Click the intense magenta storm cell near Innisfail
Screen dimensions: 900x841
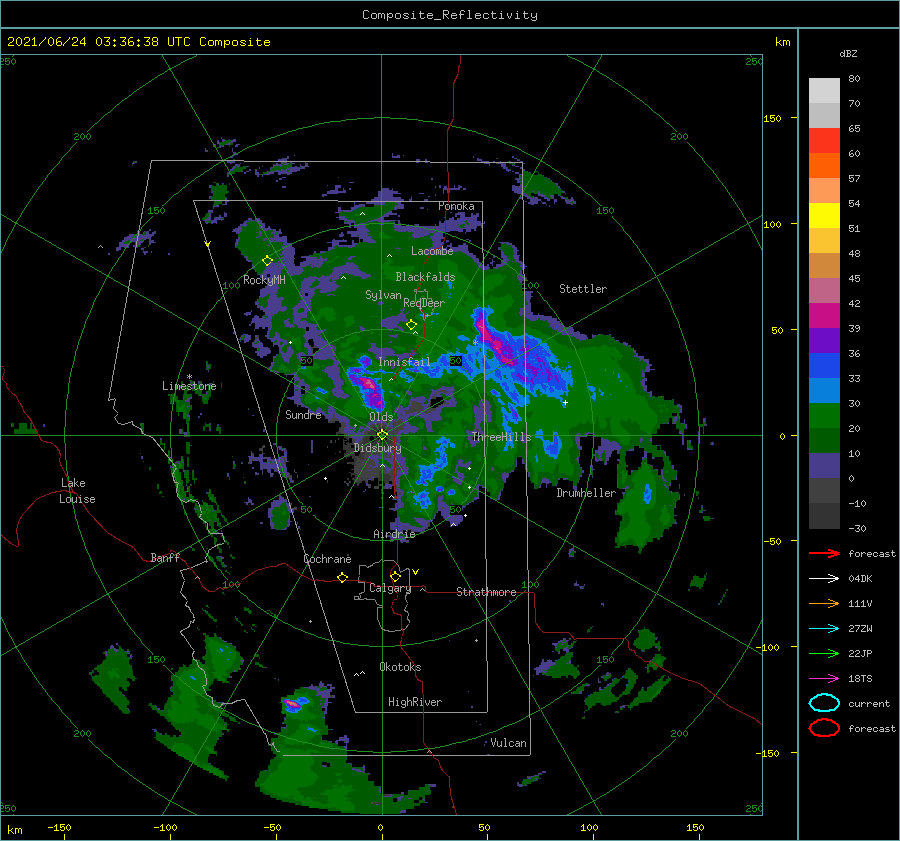click(369, 385)
